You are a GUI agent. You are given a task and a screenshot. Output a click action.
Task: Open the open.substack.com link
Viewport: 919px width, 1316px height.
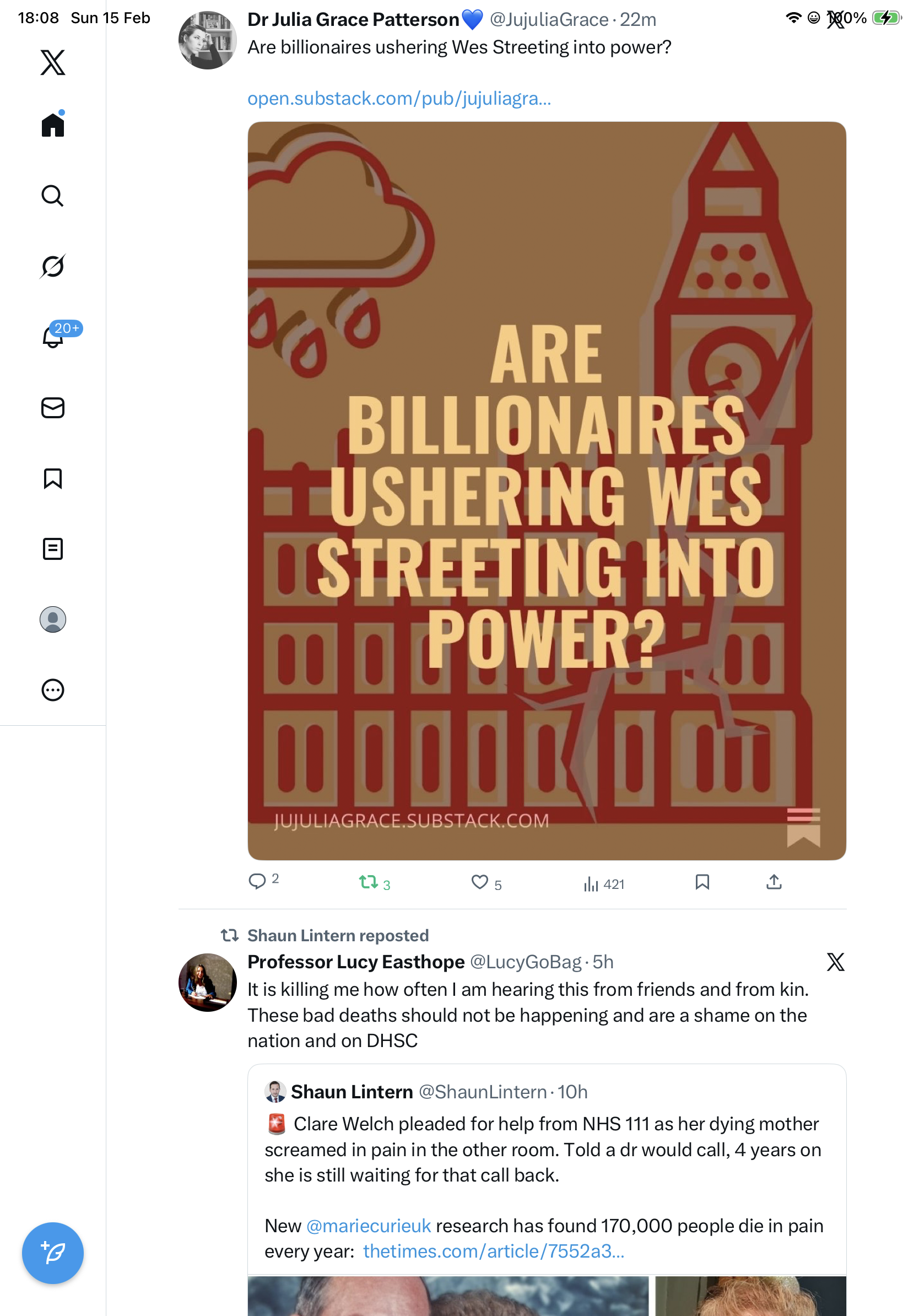click(399, 99)
